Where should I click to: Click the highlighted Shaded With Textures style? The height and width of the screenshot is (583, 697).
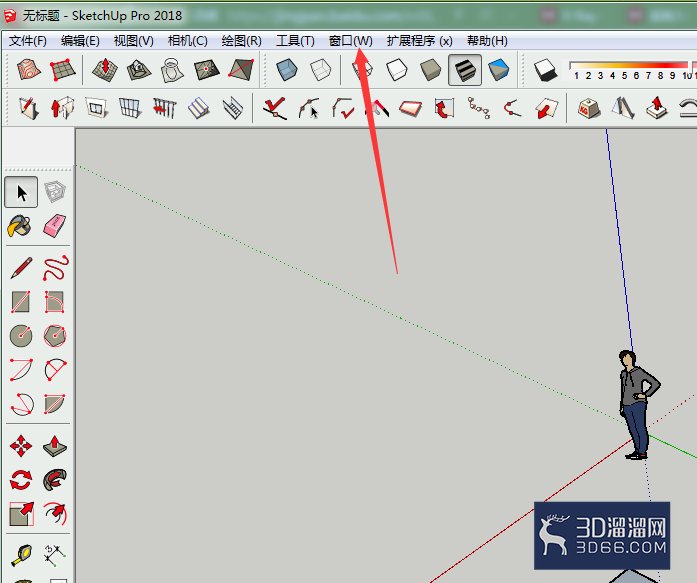point(465,70)
